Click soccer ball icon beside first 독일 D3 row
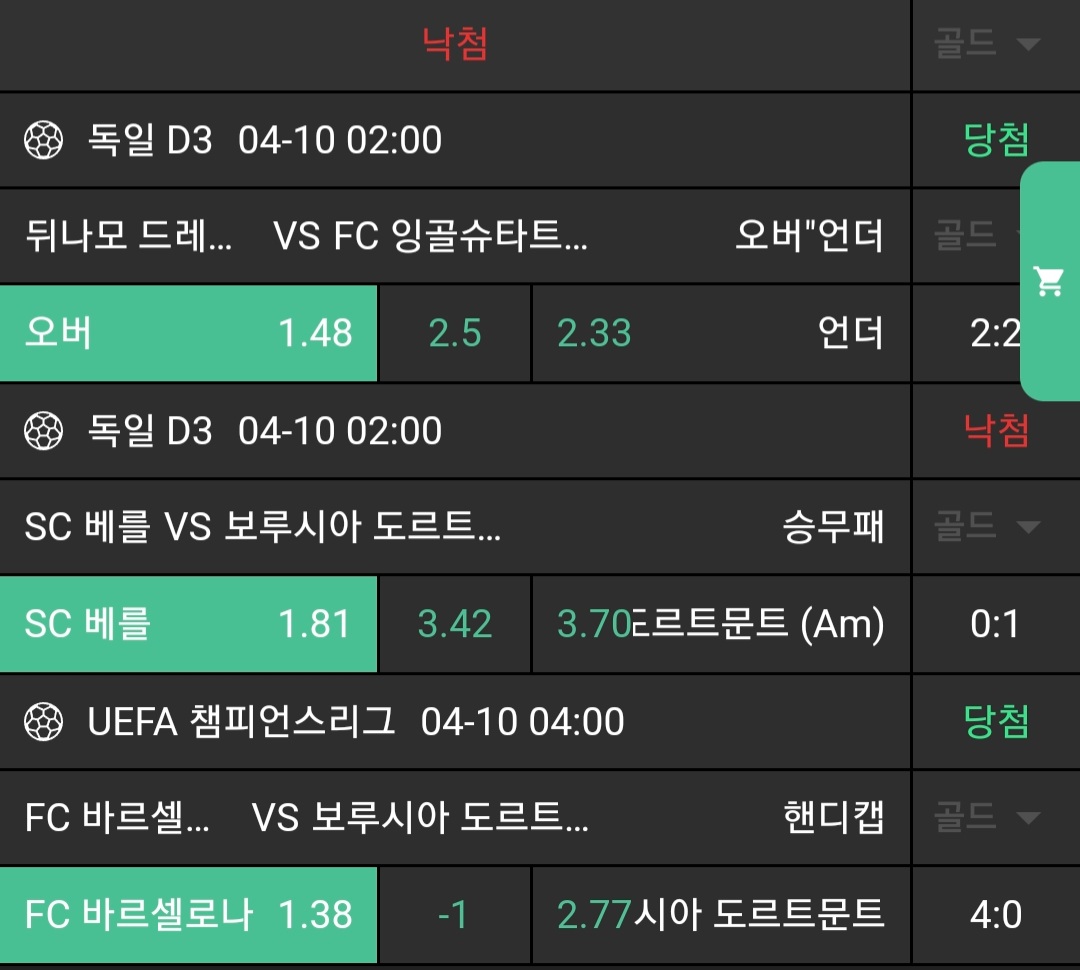 pos(43,140)
